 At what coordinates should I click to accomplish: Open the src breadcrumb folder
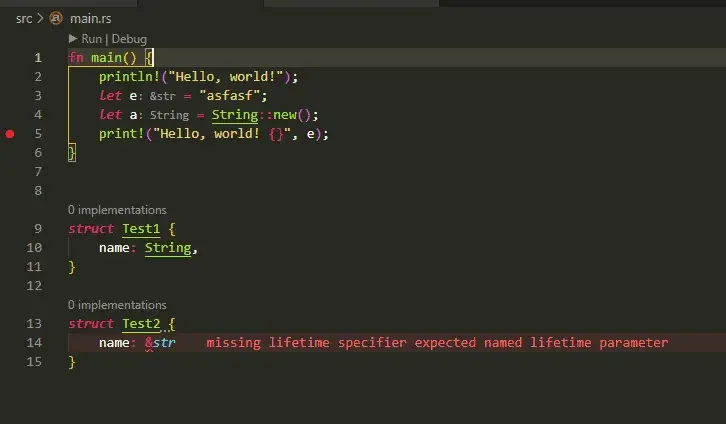coord(24,19)
